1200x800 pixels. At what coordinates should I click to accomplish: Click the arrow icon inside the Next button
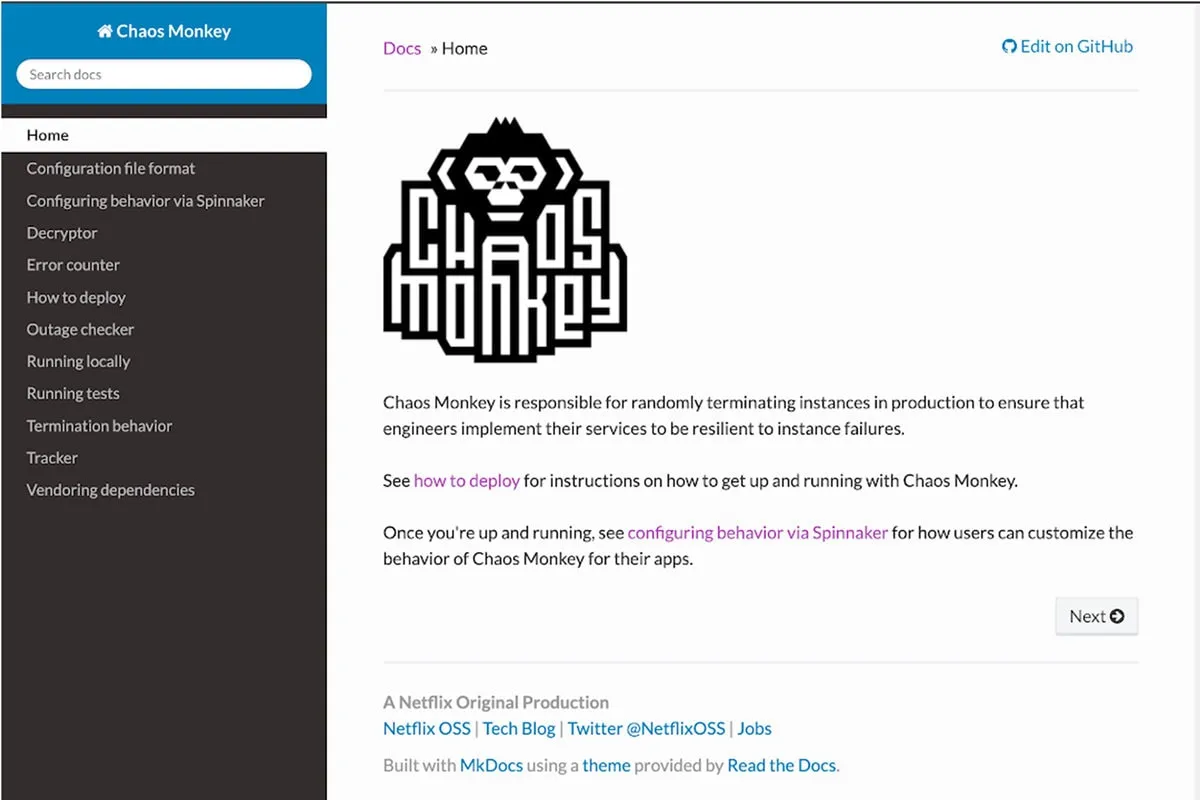coord(1116,616)
